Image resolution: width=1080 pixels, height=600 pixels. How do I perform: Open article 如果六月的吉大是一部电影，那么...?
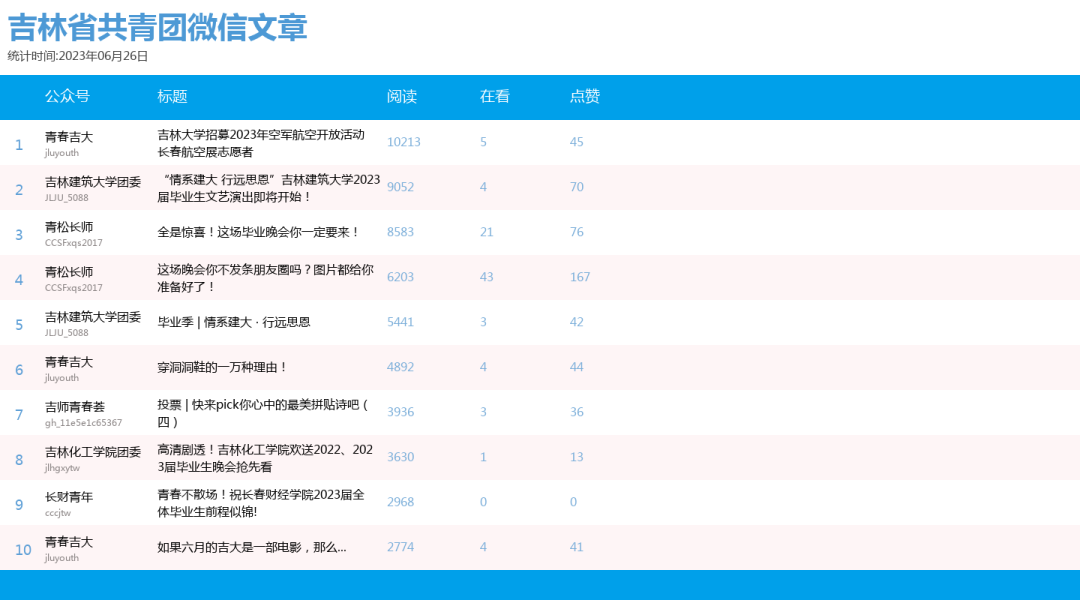[x=252, y=548]
